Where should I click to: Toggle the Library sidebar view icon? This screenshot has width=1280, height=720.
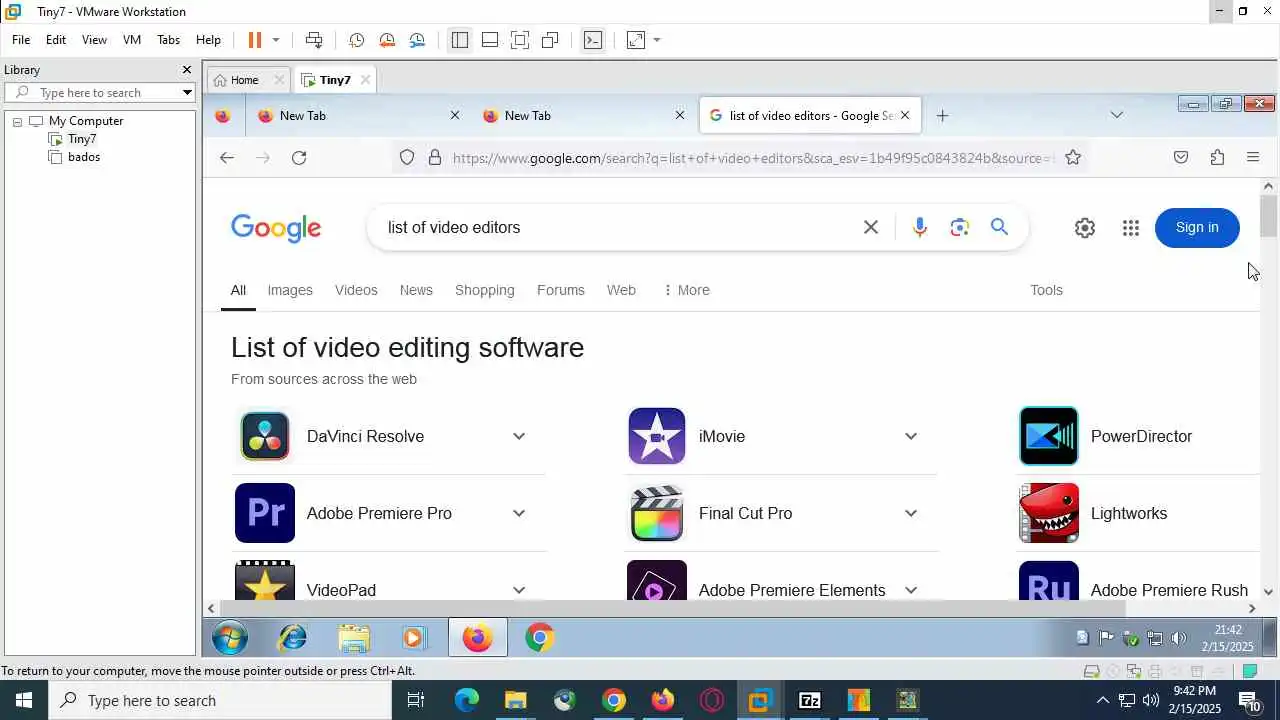(x=460, y=40)
